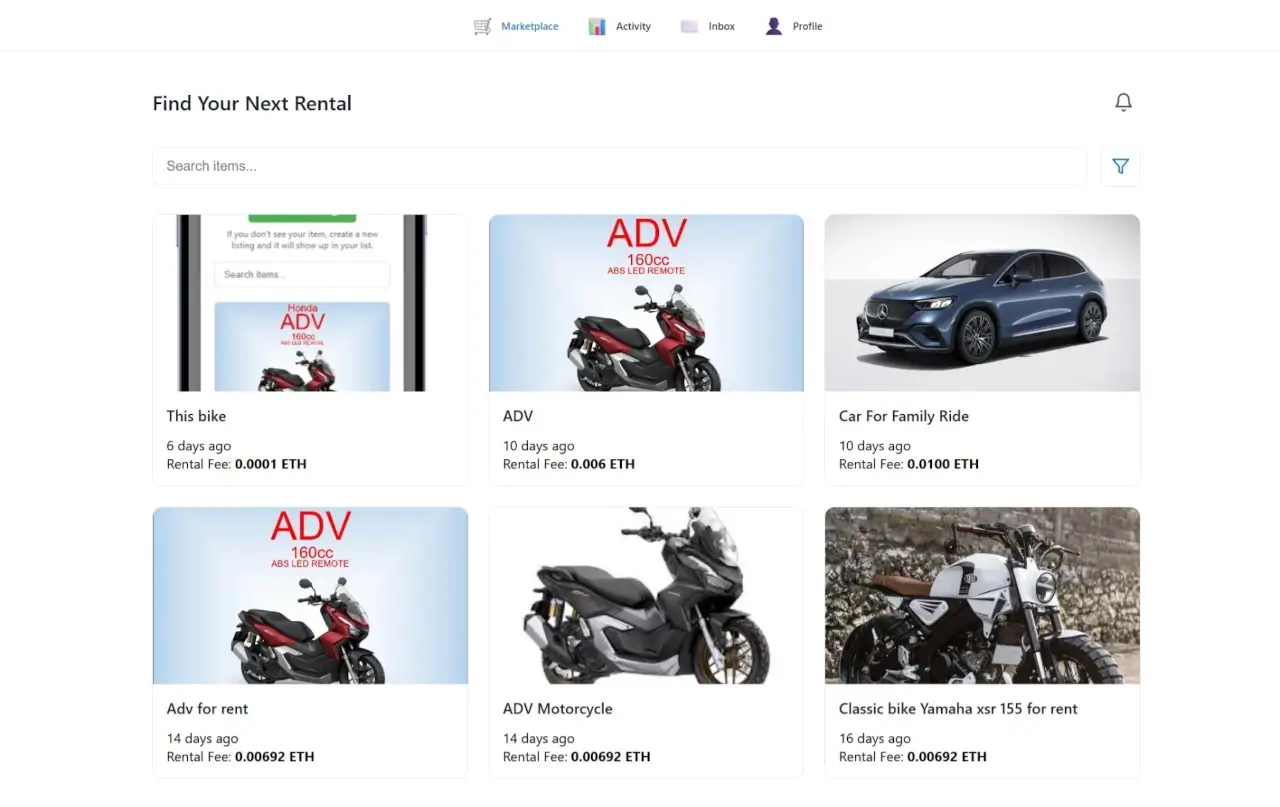Open the filter funnel button
Viewport: 1280px width, 807px height.
pos(1120,167)
